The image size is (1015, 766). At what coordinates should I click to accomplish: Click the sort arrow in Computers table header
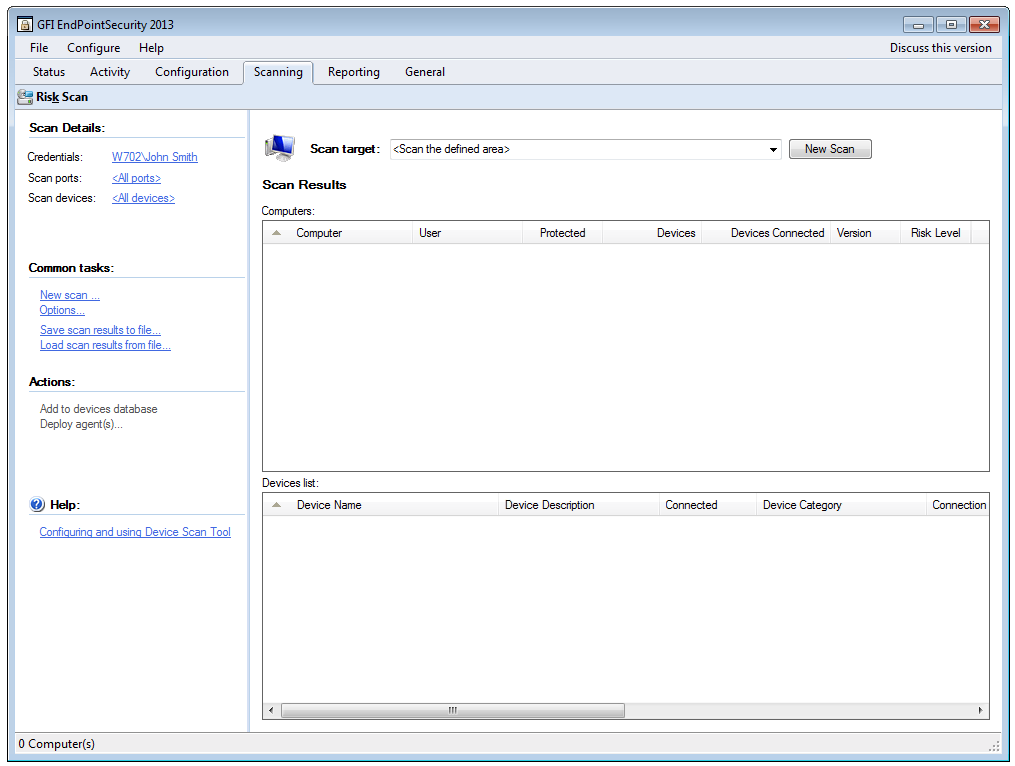coord(276,232)
